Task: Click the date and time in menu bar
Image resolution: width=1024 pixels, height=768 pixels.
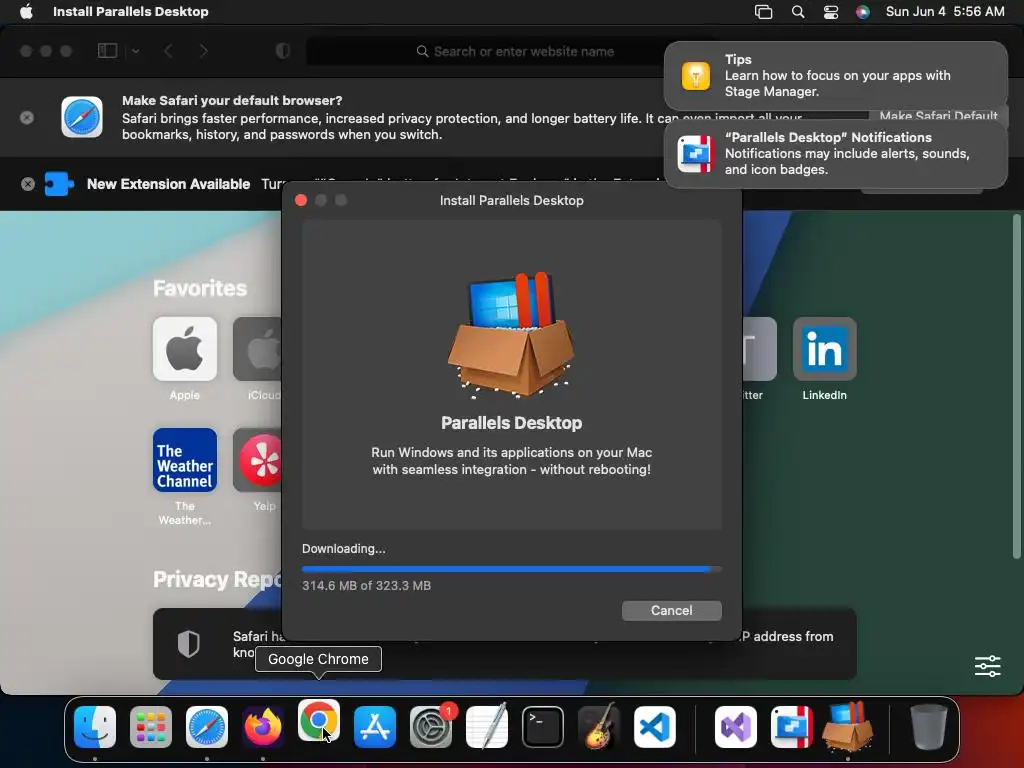Action: click(945, 11)
